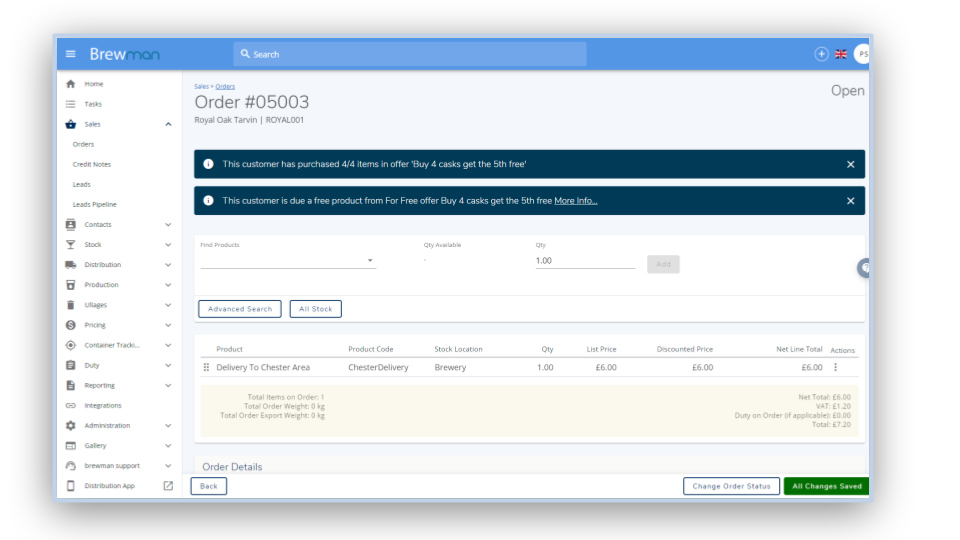Screen dimensions: 960x540
Task: Open Credit Notes in sidebar
Action: pyautogui.click(x=92, y=164)
